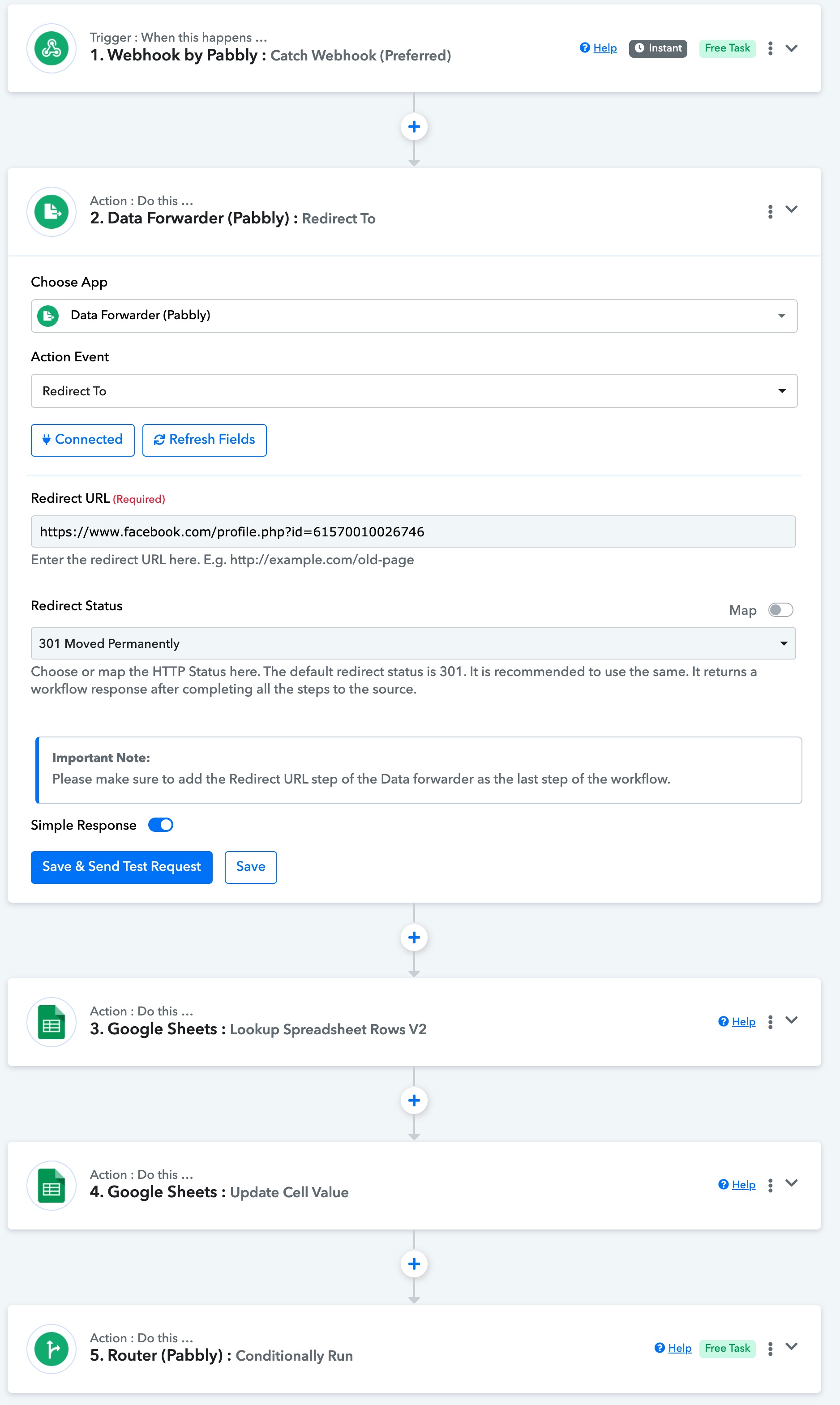840x1405 pixels.
Task: Click the title 'Update Cell Value'
Action: coord(289,1192)
